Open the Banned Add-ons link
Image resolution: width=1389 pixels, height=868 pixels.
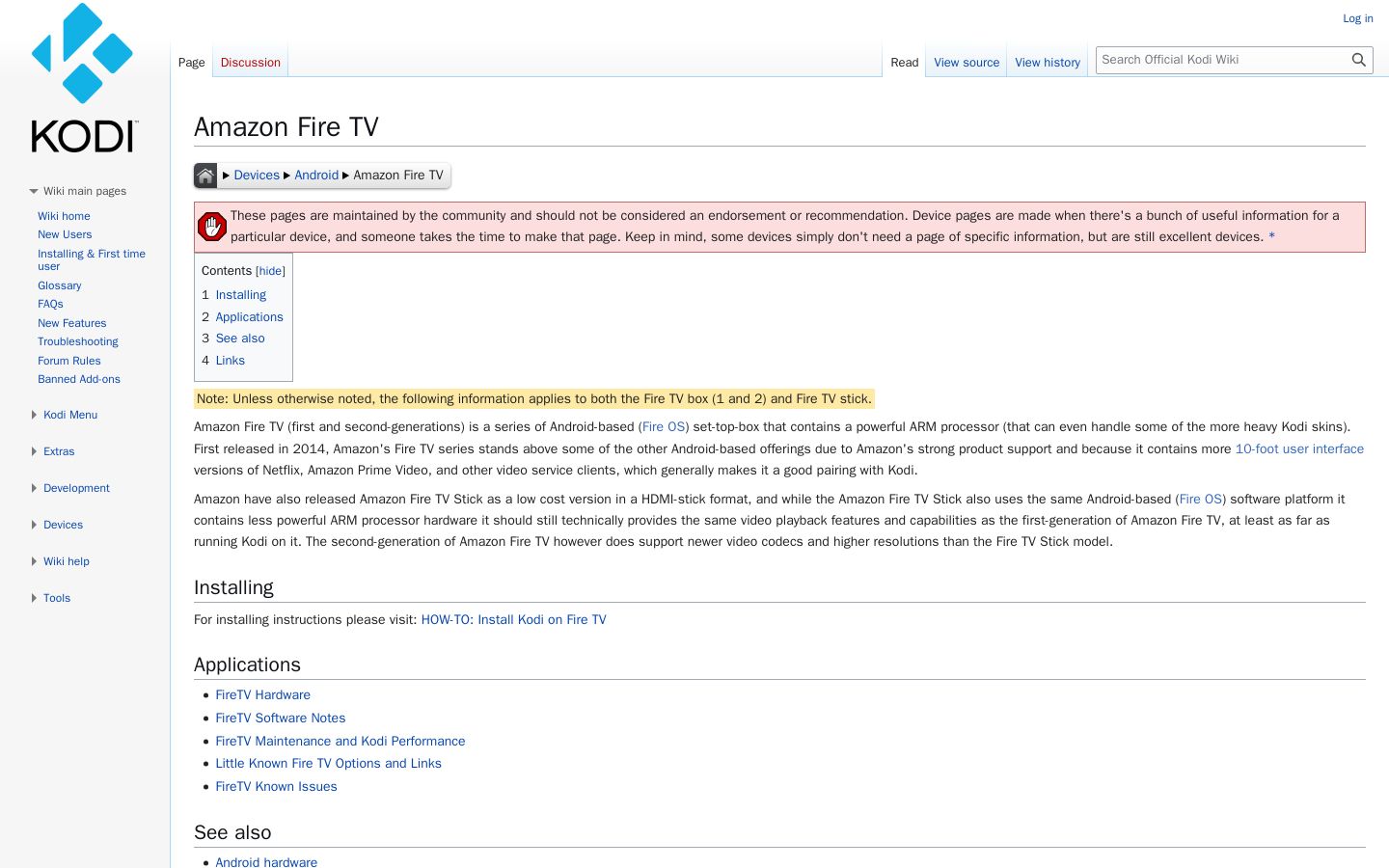(79, 379)
